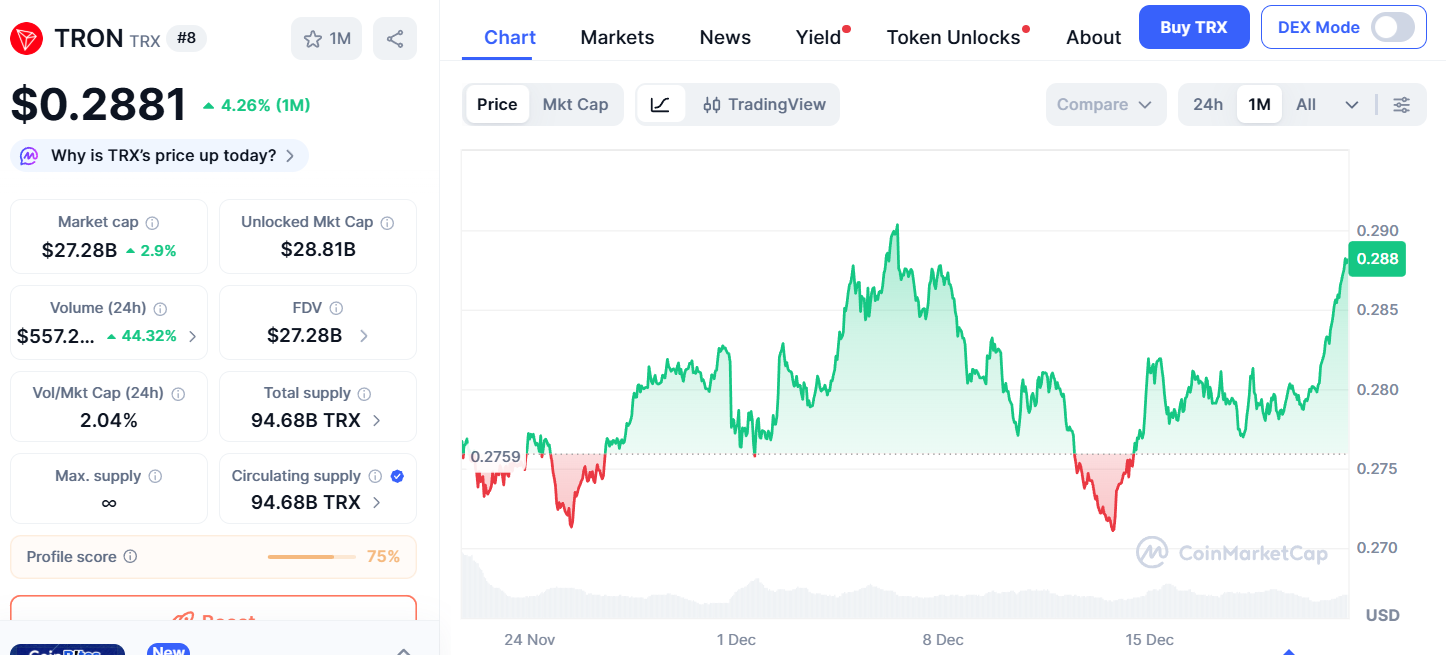1446x655 pixels.
Task: Open the Compare dropdown
Action: coord(1105,105)
